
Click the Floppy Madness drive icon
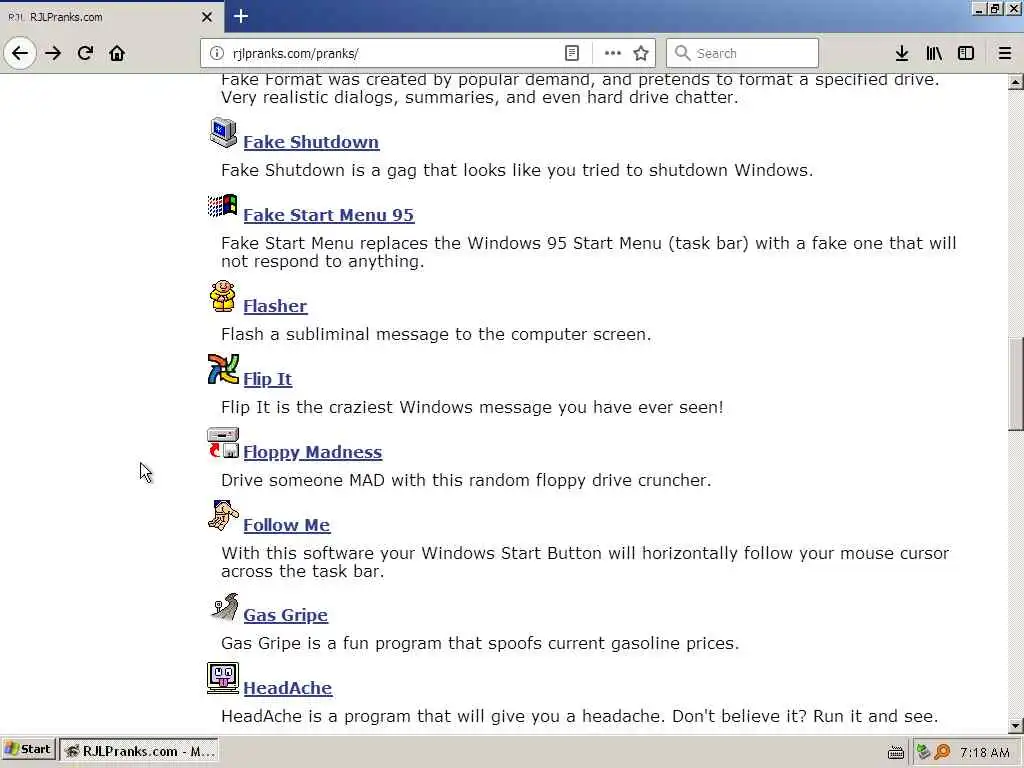[223, 443]
